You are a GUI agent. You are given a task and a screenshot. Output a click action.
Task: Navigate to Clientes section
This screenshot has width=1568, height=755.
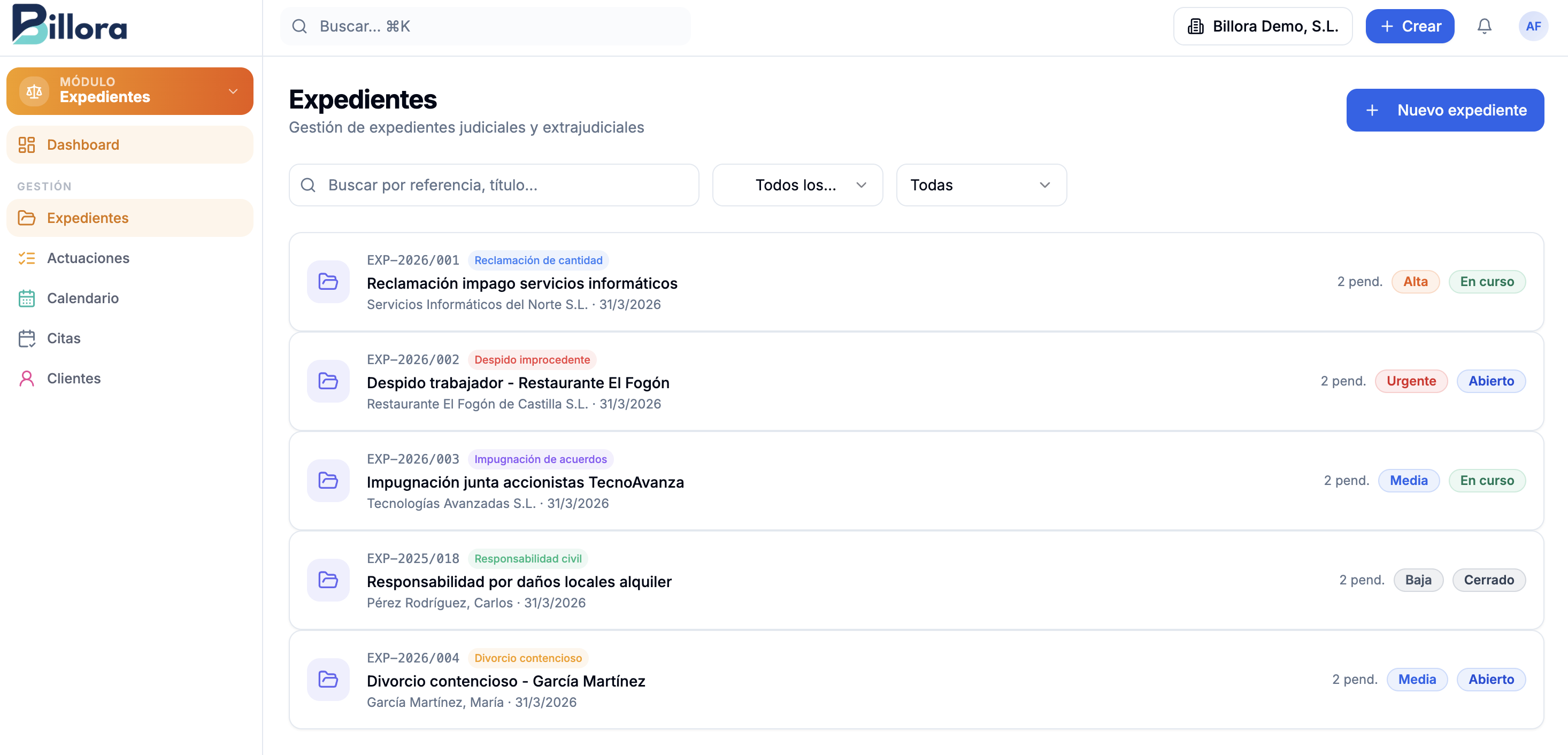coord(74,379)
